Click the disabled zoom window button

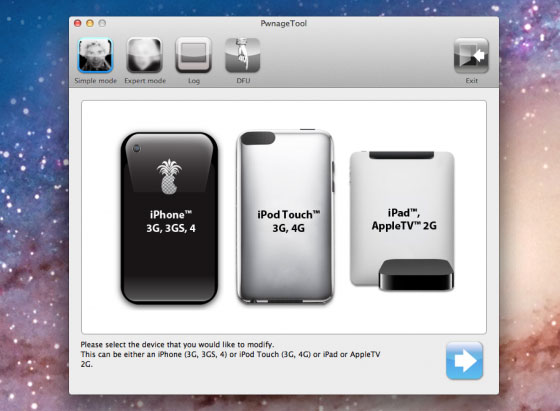point(102,23)
